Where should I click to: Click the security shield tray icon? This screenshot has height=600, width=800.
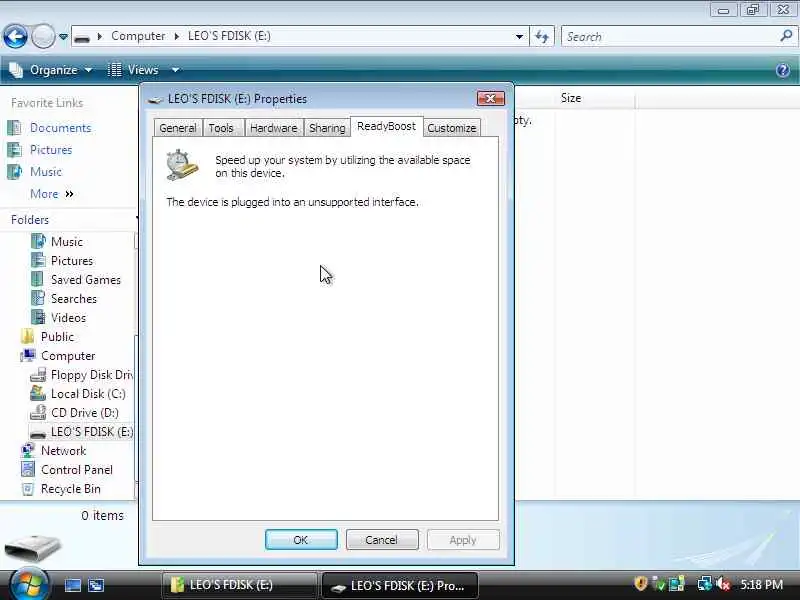(640, 583)
